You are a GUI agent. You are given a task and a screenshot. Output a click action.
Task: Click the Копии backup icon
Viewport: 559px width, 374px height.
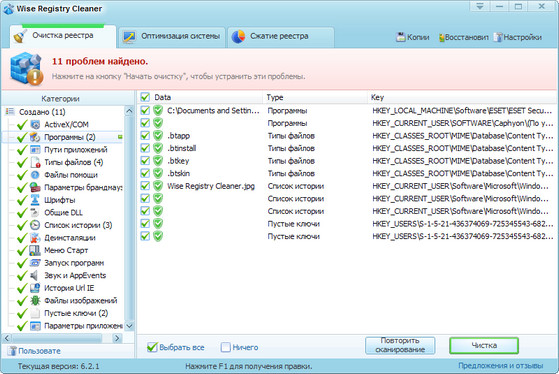tap(401, 37)
